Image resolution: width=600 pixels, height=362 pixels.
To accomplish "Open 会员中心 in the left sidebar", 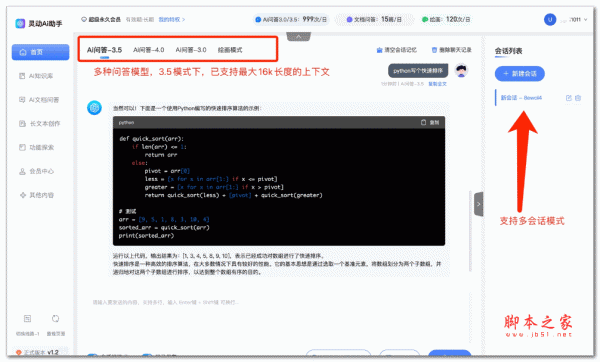I will tap(37, 171).
